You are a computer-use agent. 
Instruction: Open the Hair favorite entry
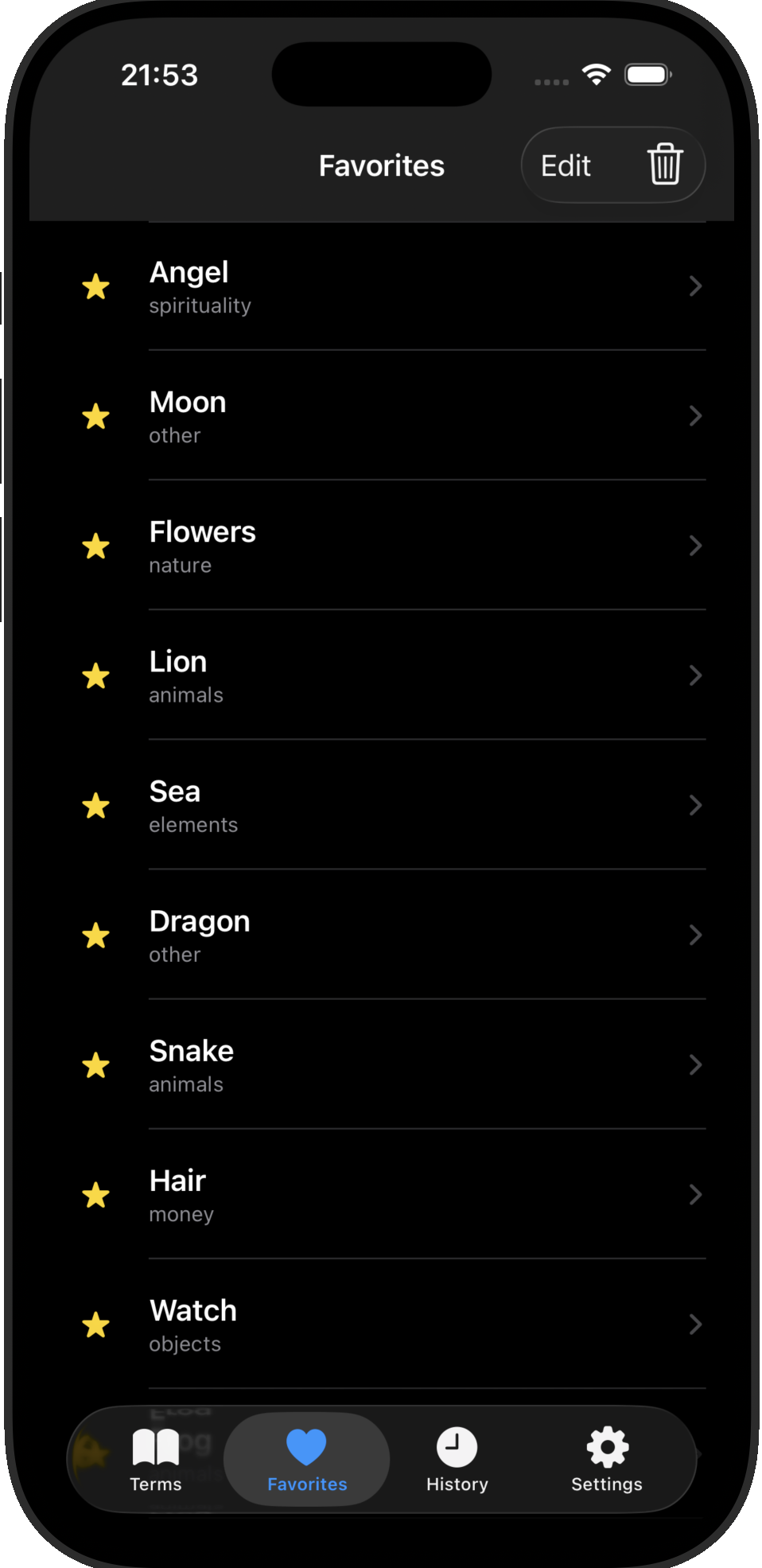(x=398, y=1195)
